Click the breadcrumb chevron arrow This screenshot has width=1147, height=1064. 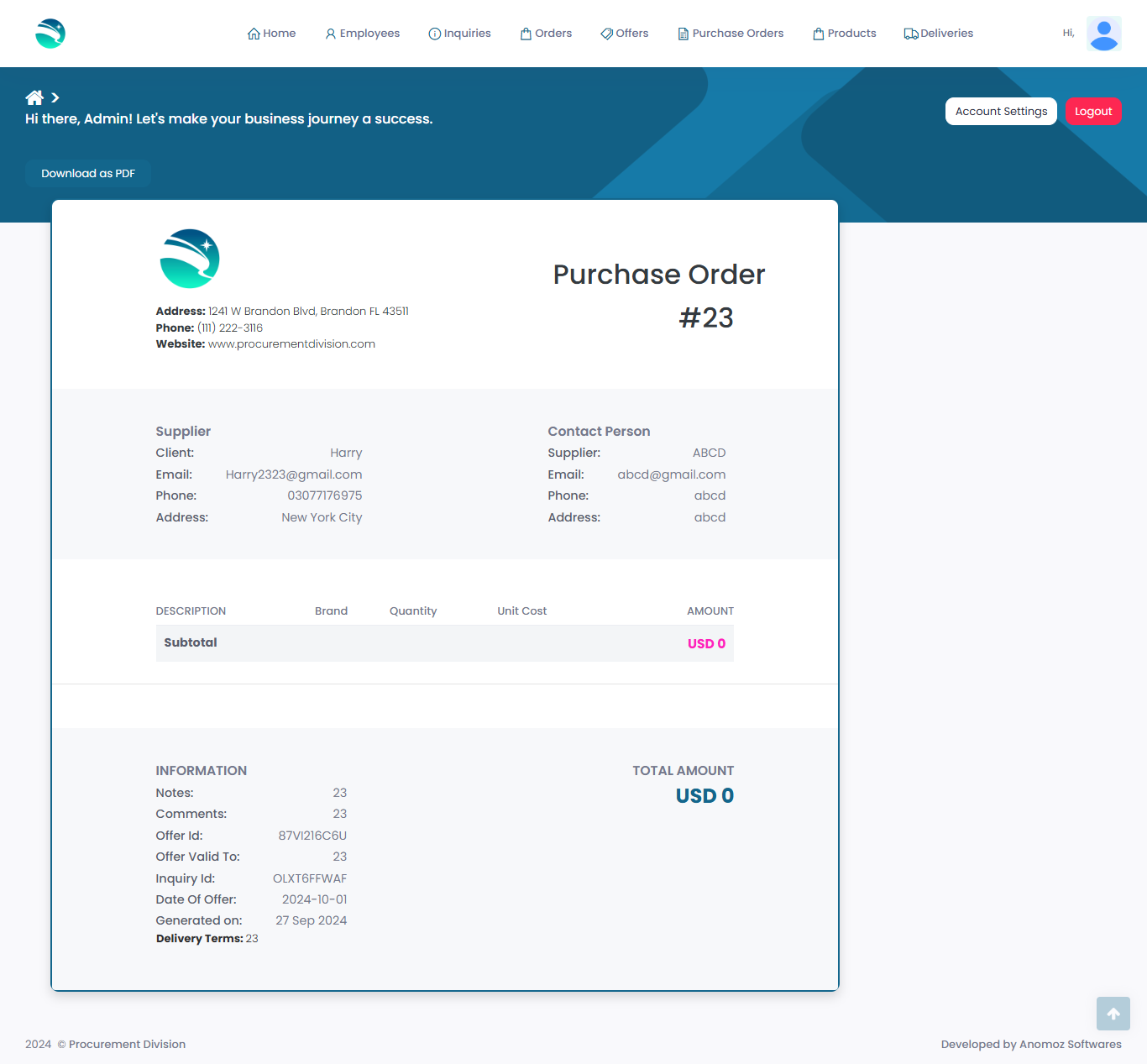click(x=55, y=97)
